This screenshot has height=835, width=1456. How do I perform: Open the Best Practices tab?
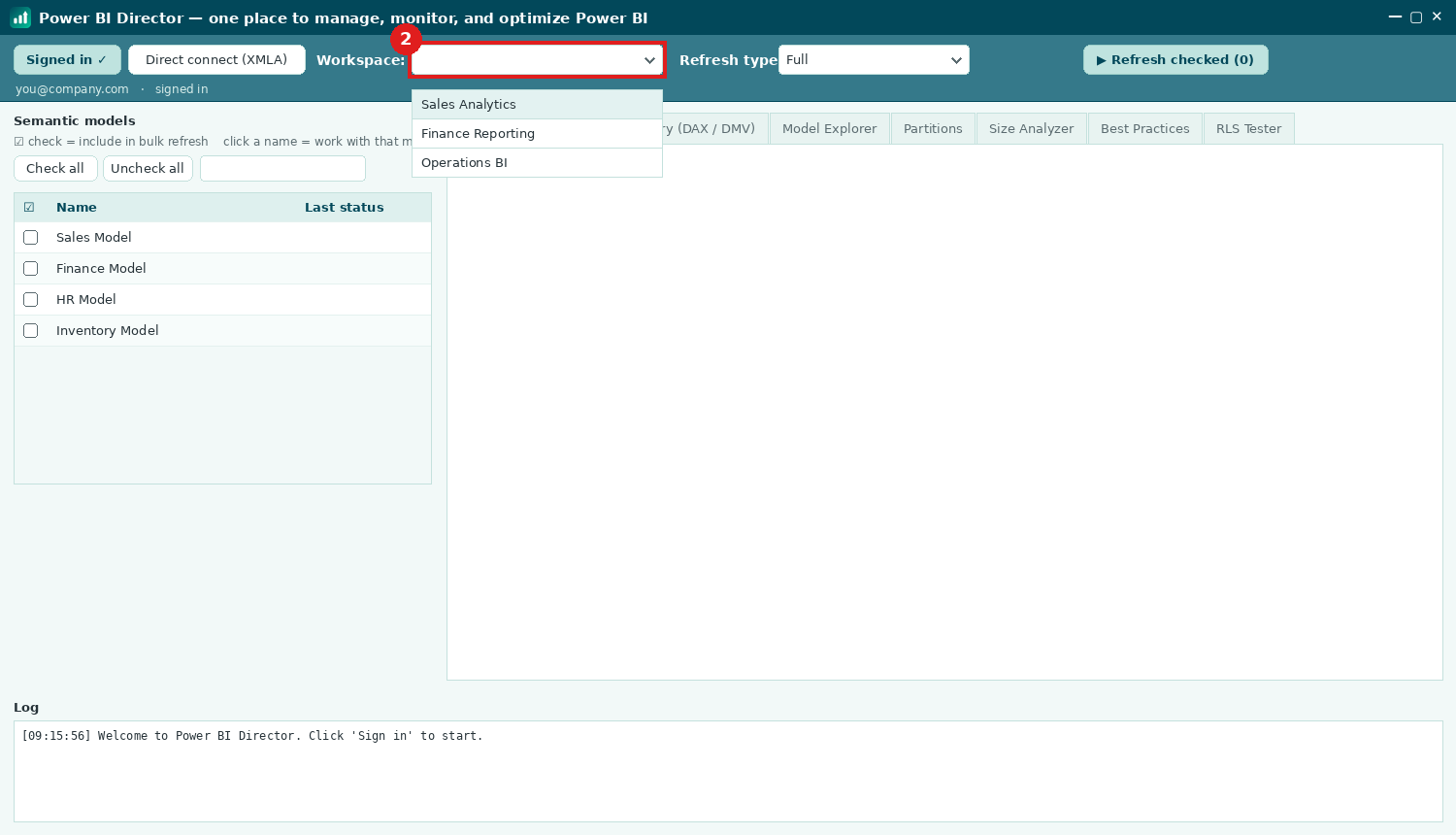pyautogui.click(x=1144, y=128)
